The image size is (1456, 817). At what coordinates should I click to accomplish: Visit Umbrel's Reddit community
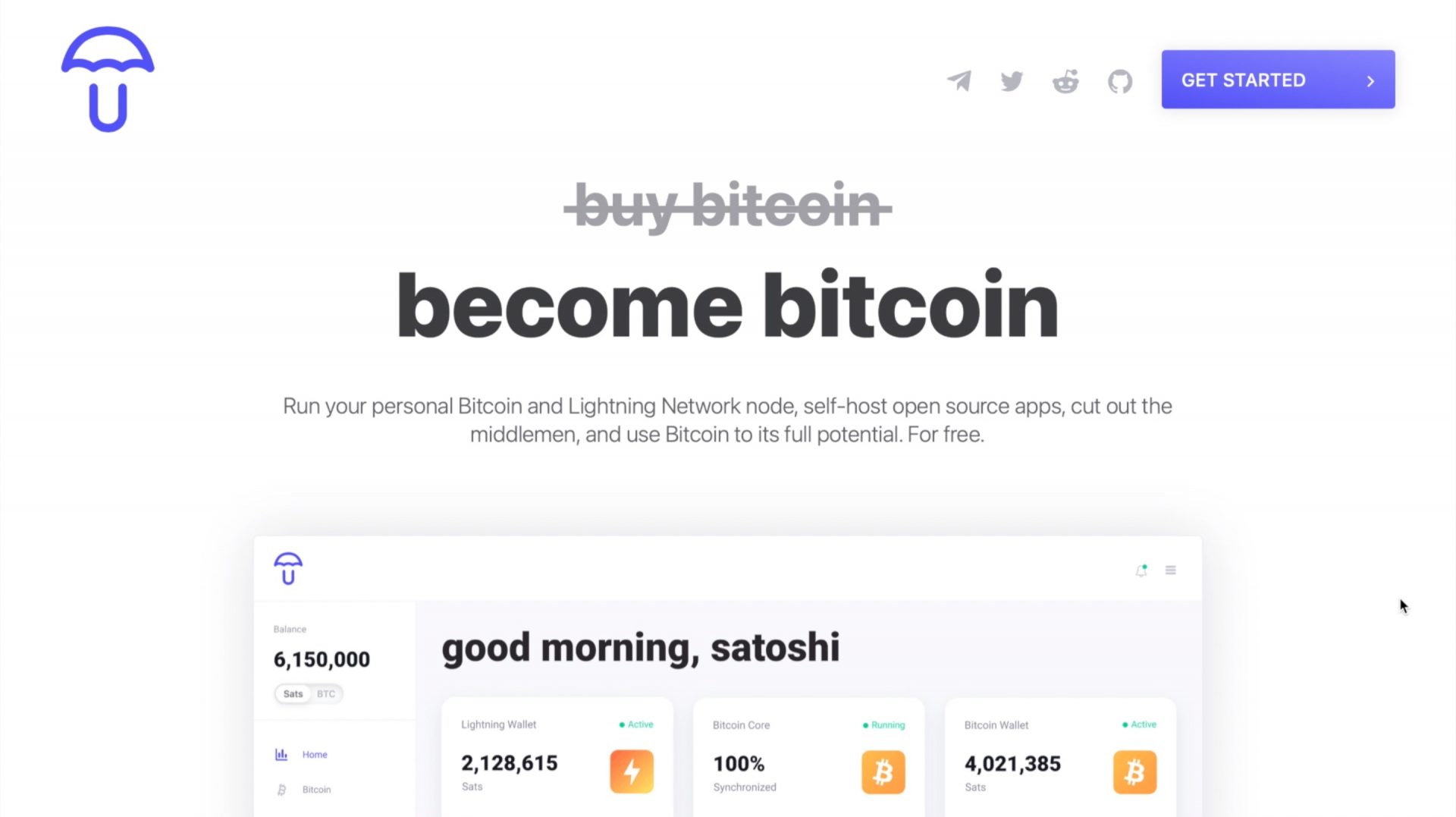(1065, 80)
